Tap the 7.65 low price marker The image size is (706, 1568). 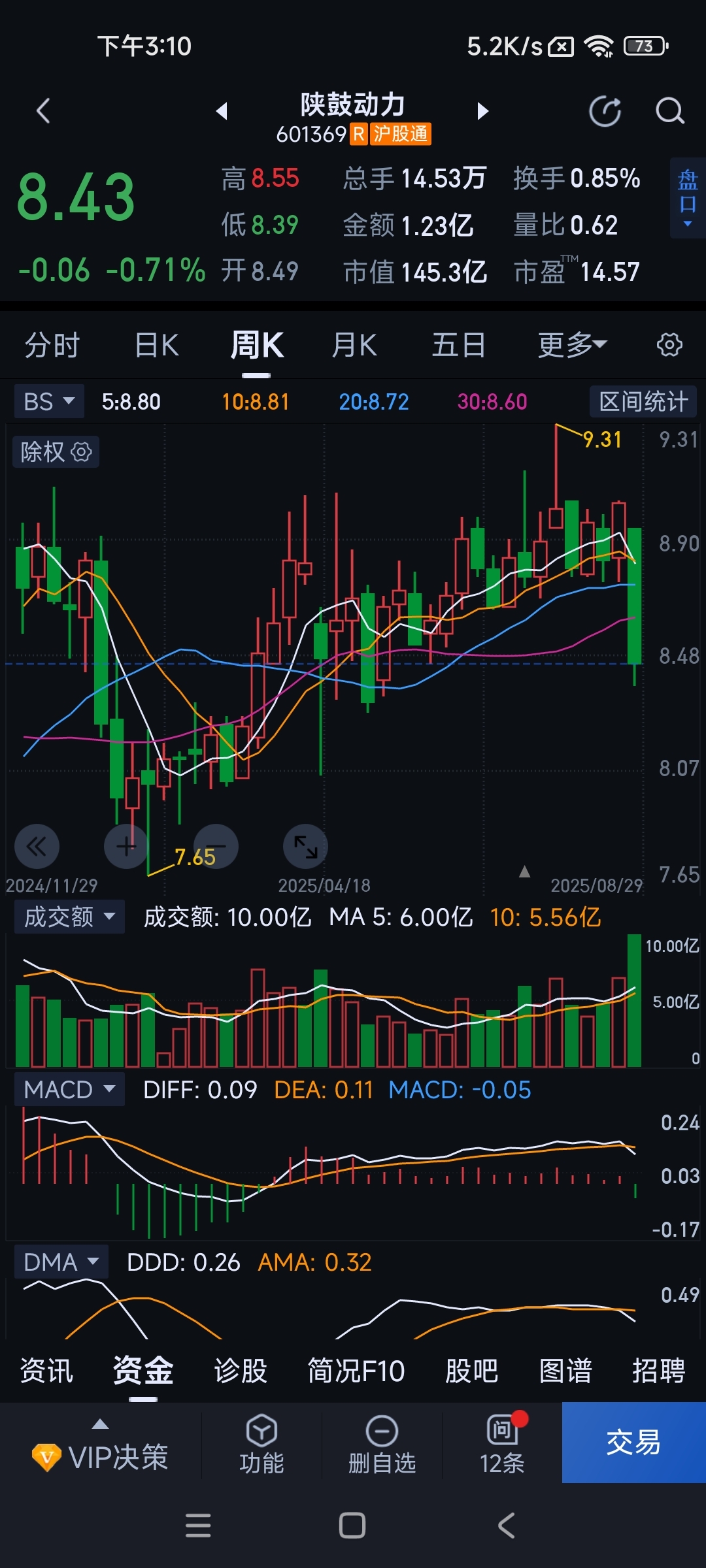[x=195, y=857]
